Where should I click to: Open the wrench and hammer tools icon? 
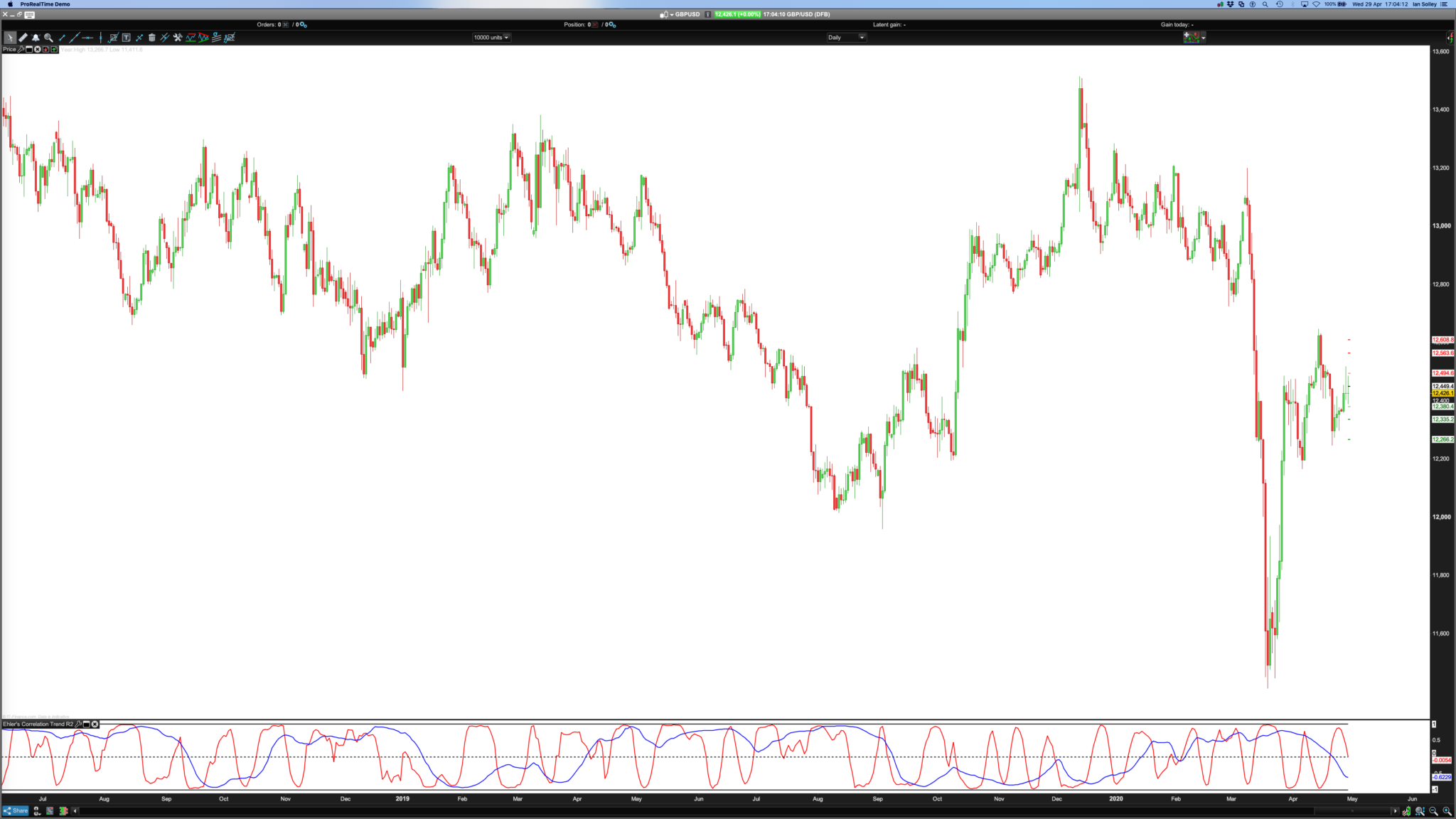pos(178,37)
